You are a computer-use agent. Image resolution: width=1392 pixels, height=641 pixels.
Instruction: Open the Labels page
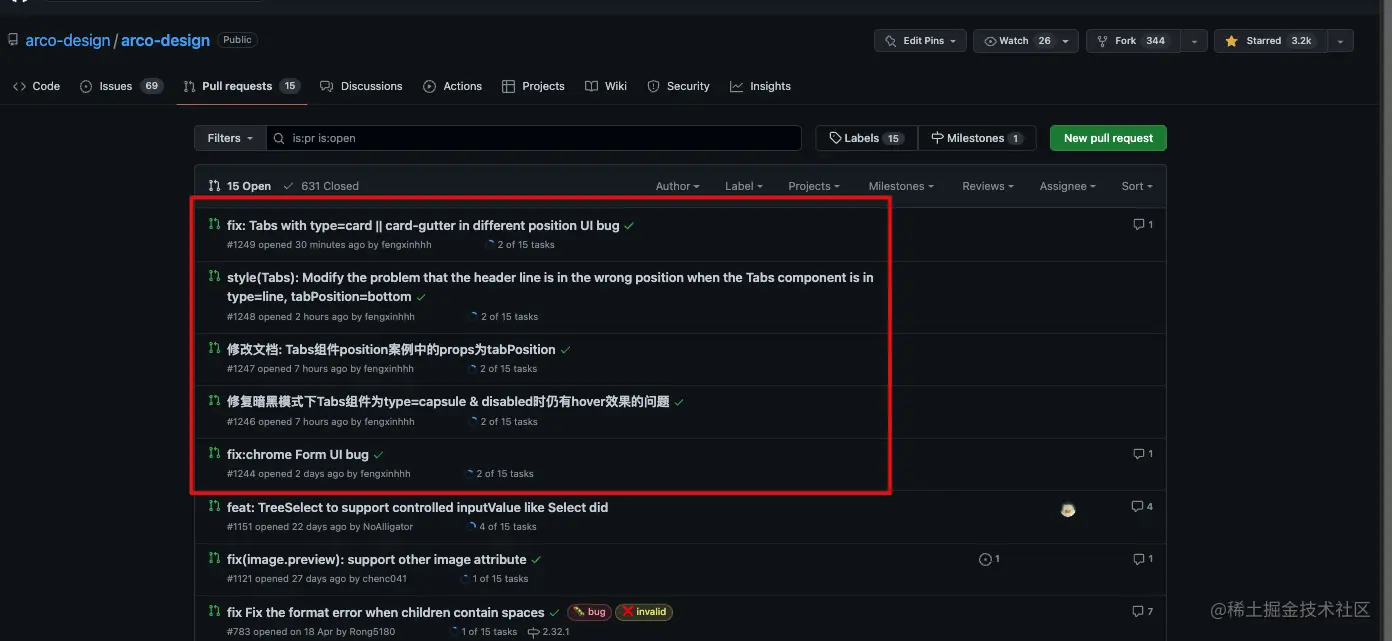pos(866,138)
